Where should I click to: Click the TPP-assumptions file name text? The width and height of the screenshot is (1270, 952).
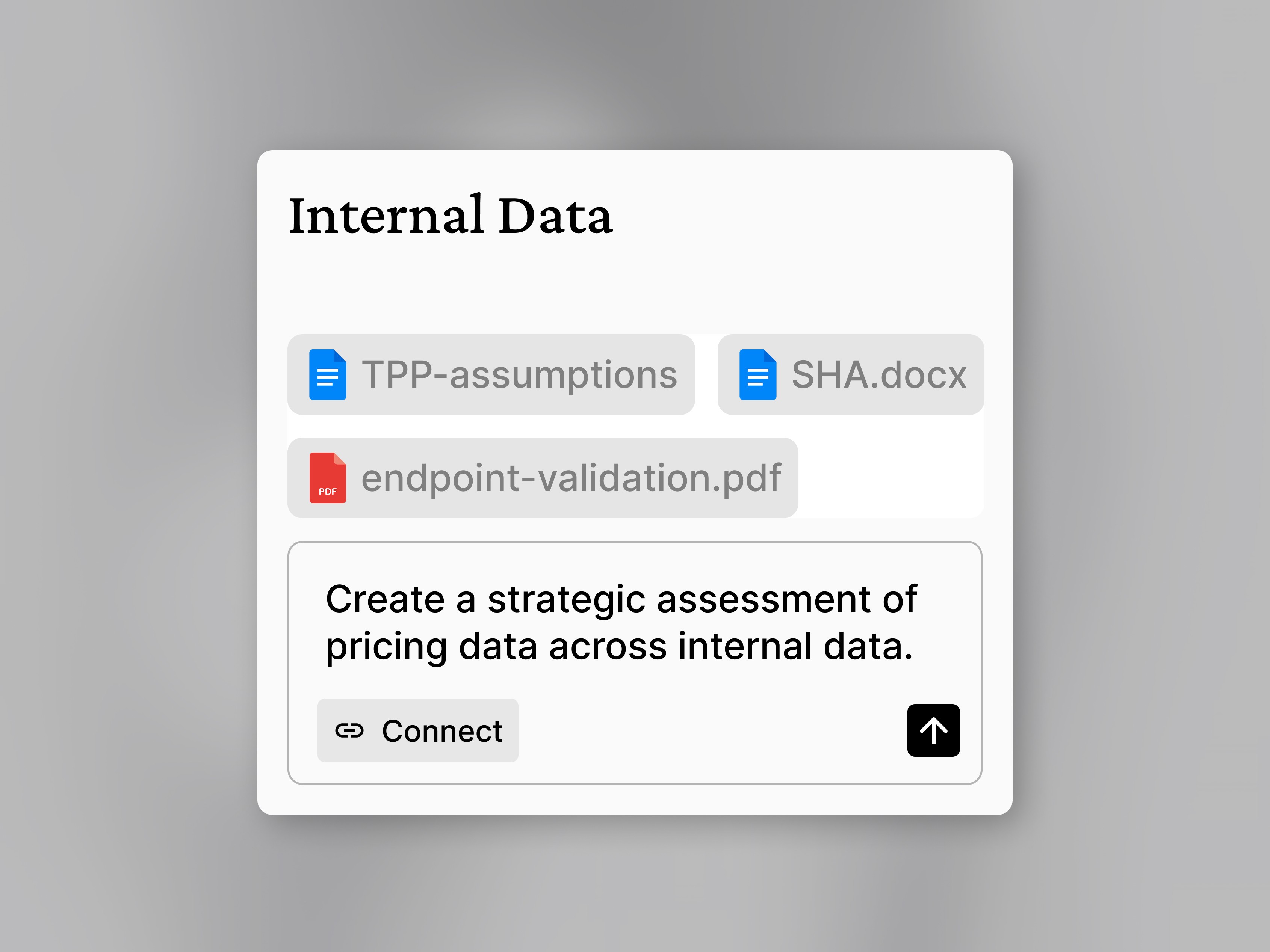[520, 375]
